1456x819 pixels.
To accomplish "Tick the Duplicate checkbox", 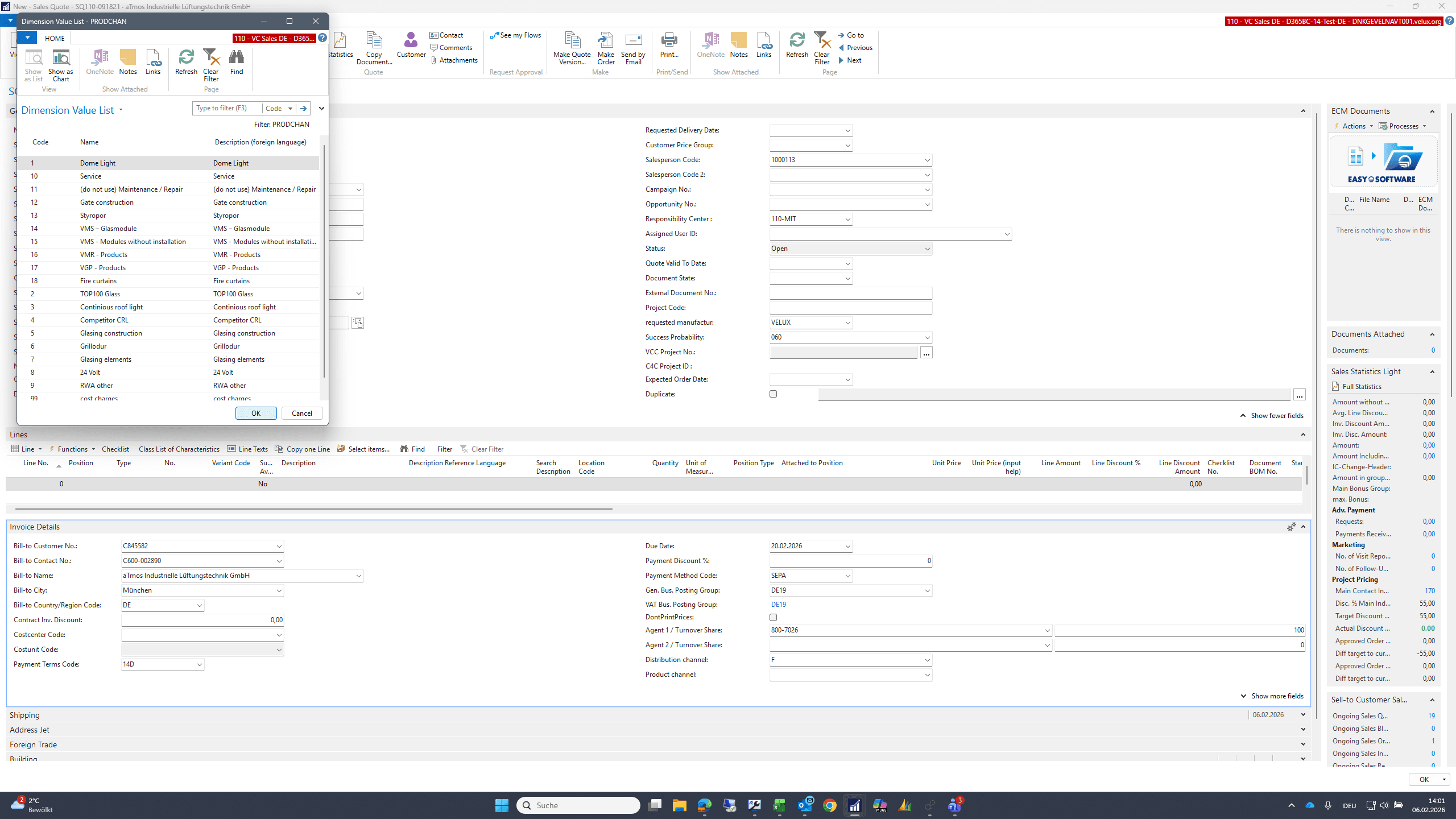I will tap(773, 394).
